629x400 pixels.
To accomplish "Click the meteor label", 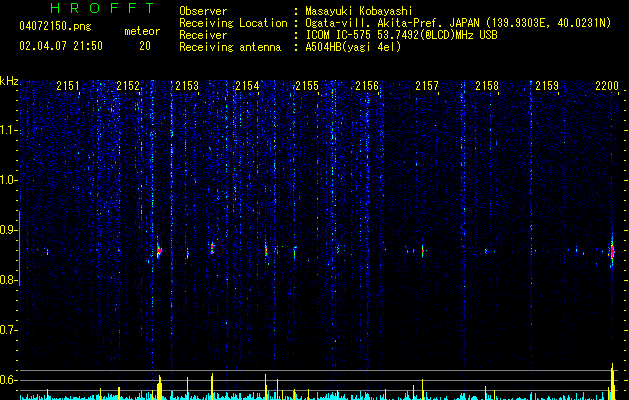I will coord(142,31).
